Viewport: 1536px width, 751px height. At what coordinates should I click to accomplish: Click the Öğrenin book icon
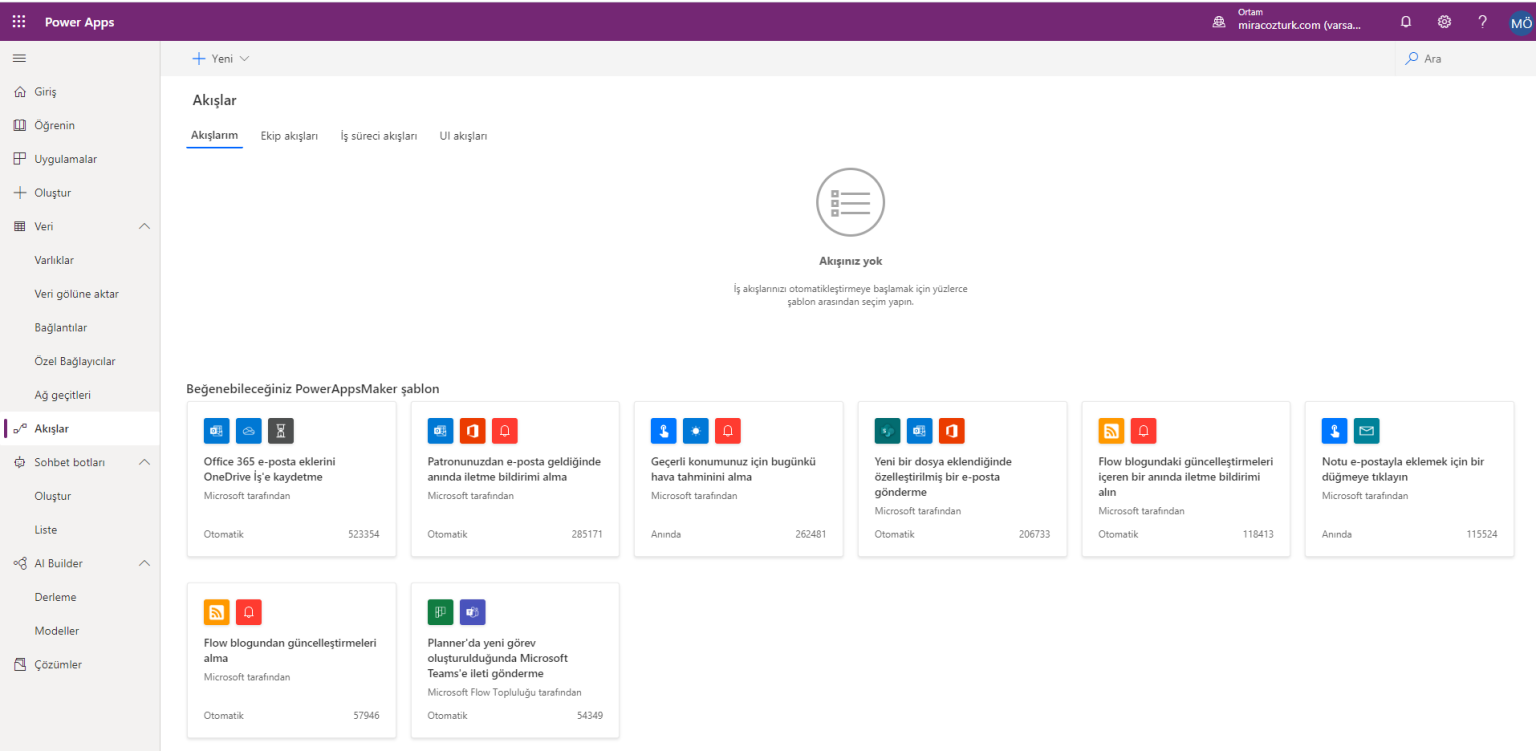point(19,125)
